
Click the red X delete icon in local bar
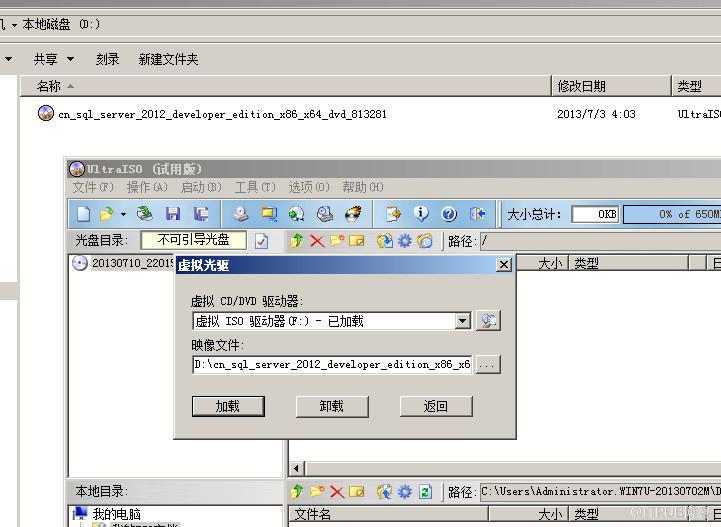(337, 492)
